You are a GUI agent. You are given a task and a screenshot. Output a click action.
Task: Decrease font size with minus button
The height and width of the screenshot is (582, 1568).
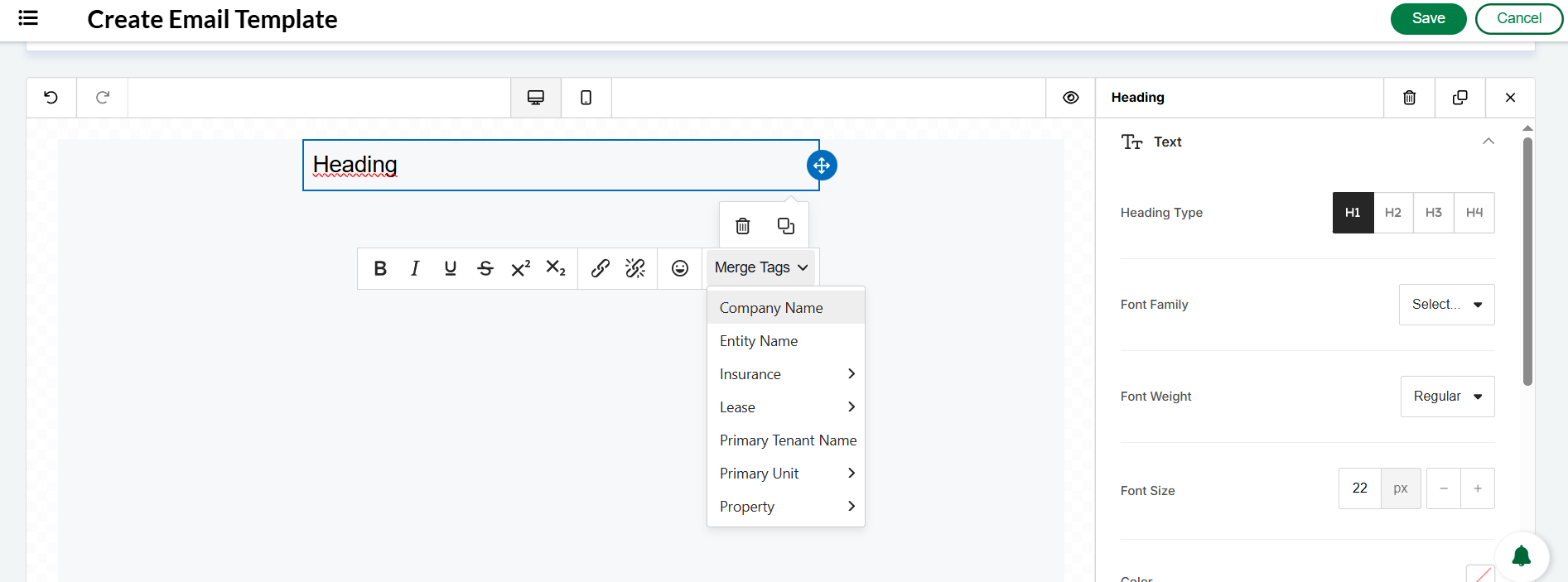click(x=1444, y=488)
